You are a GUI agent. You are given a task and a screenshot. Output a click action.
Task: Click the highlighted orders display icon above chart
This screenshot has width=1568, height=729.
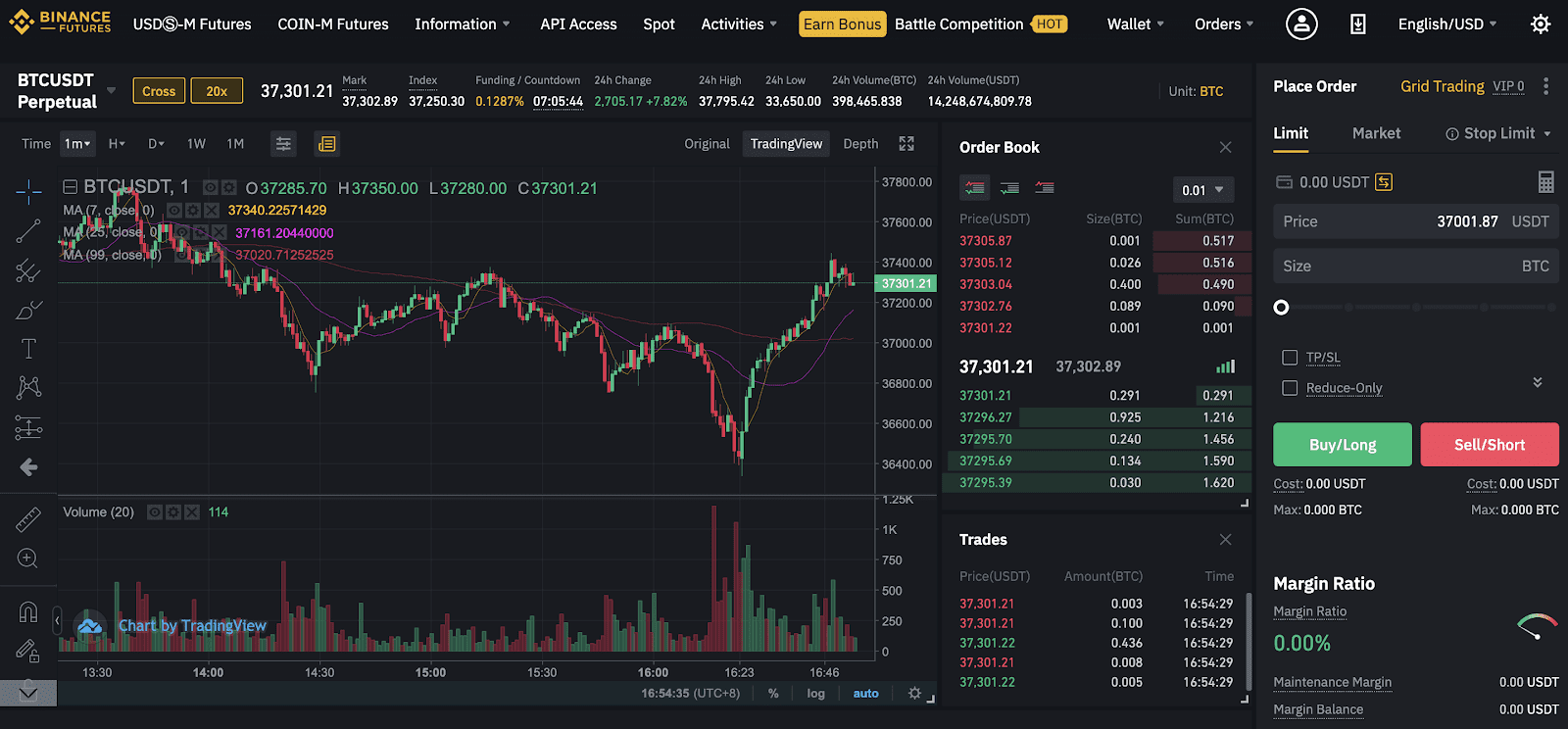pos(326,144)
